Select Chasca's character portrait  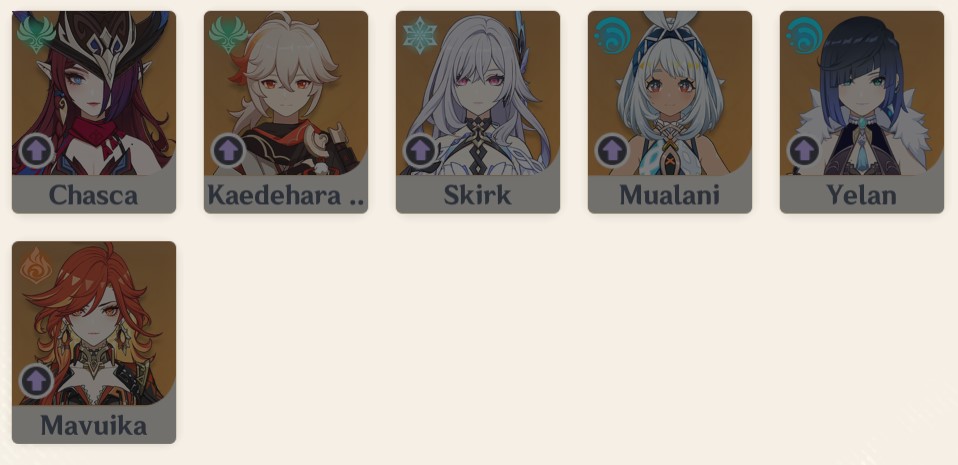click(x=94, y=93)
